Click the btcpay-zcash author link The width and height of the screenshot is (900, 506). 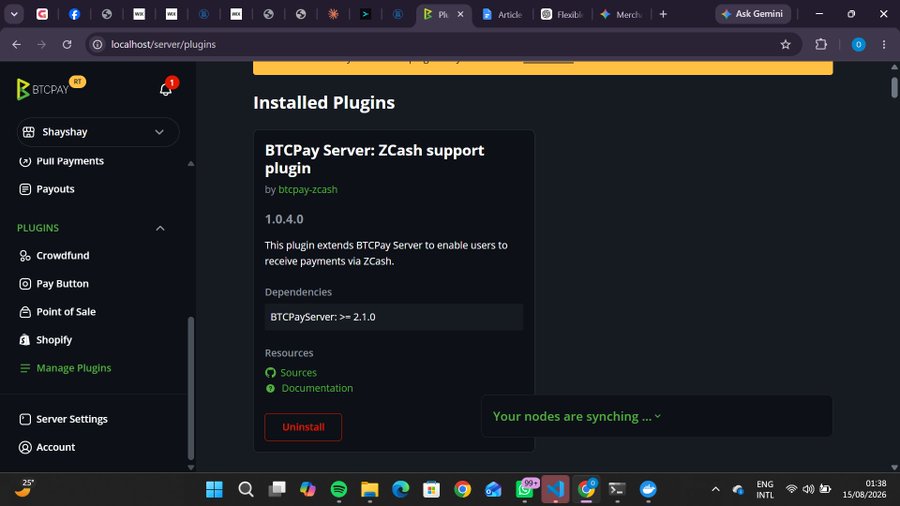(x=308, y=189)
